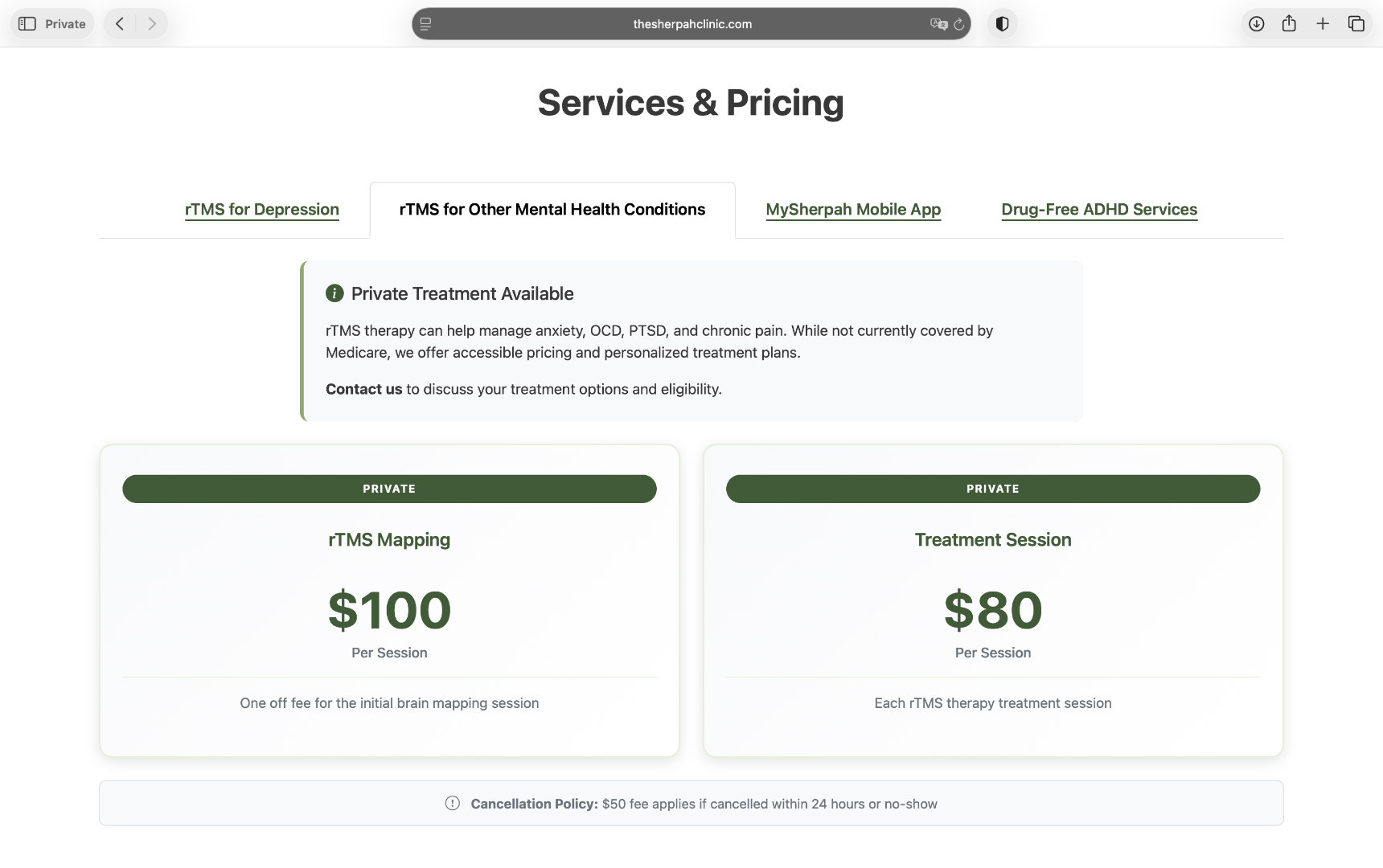Go forward to the next page

click(152, 24)
